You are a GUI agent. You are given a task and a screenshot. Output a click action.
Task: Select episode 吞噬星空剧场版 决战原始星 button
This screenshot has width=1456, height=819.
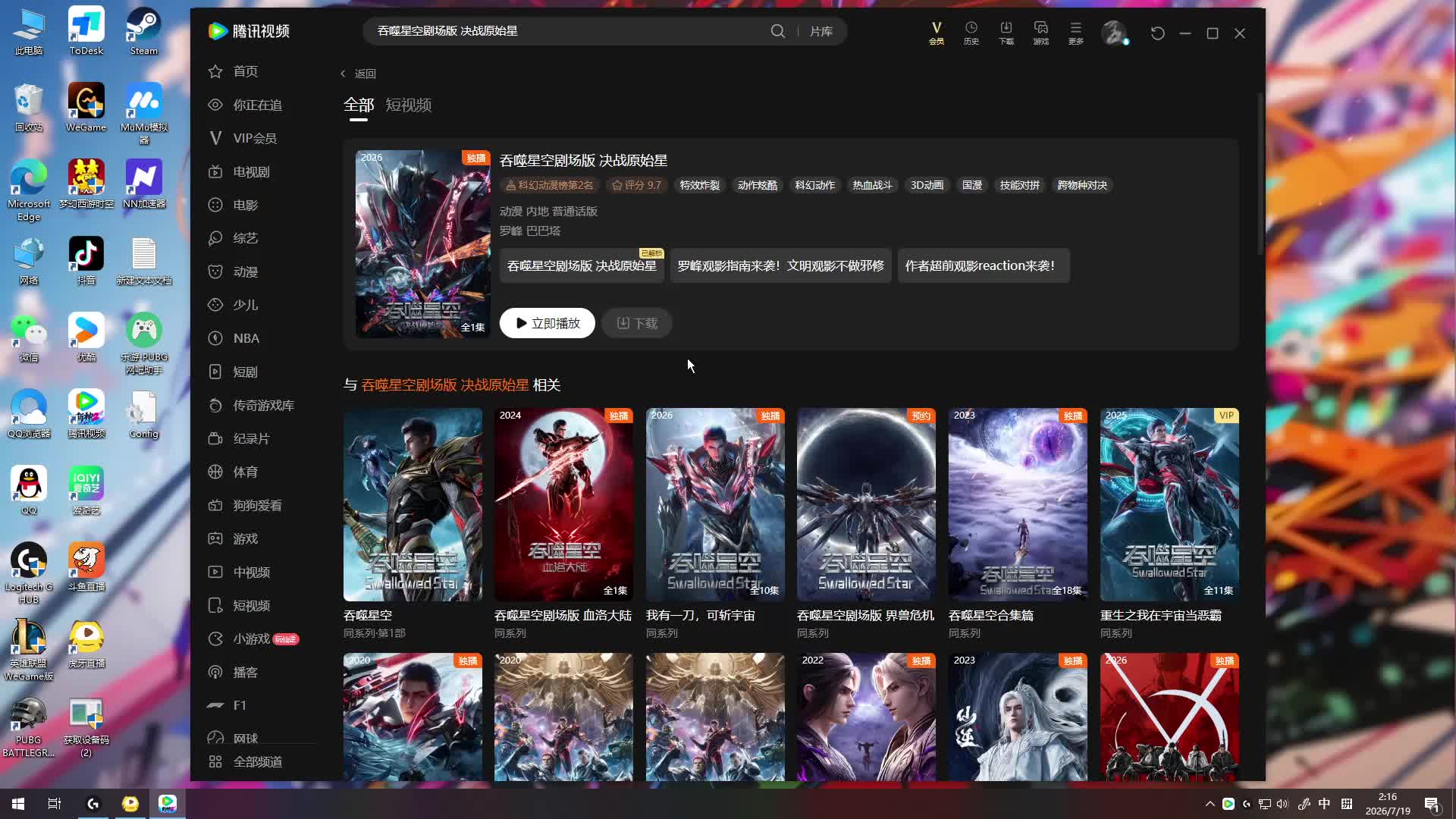(582, 265)
